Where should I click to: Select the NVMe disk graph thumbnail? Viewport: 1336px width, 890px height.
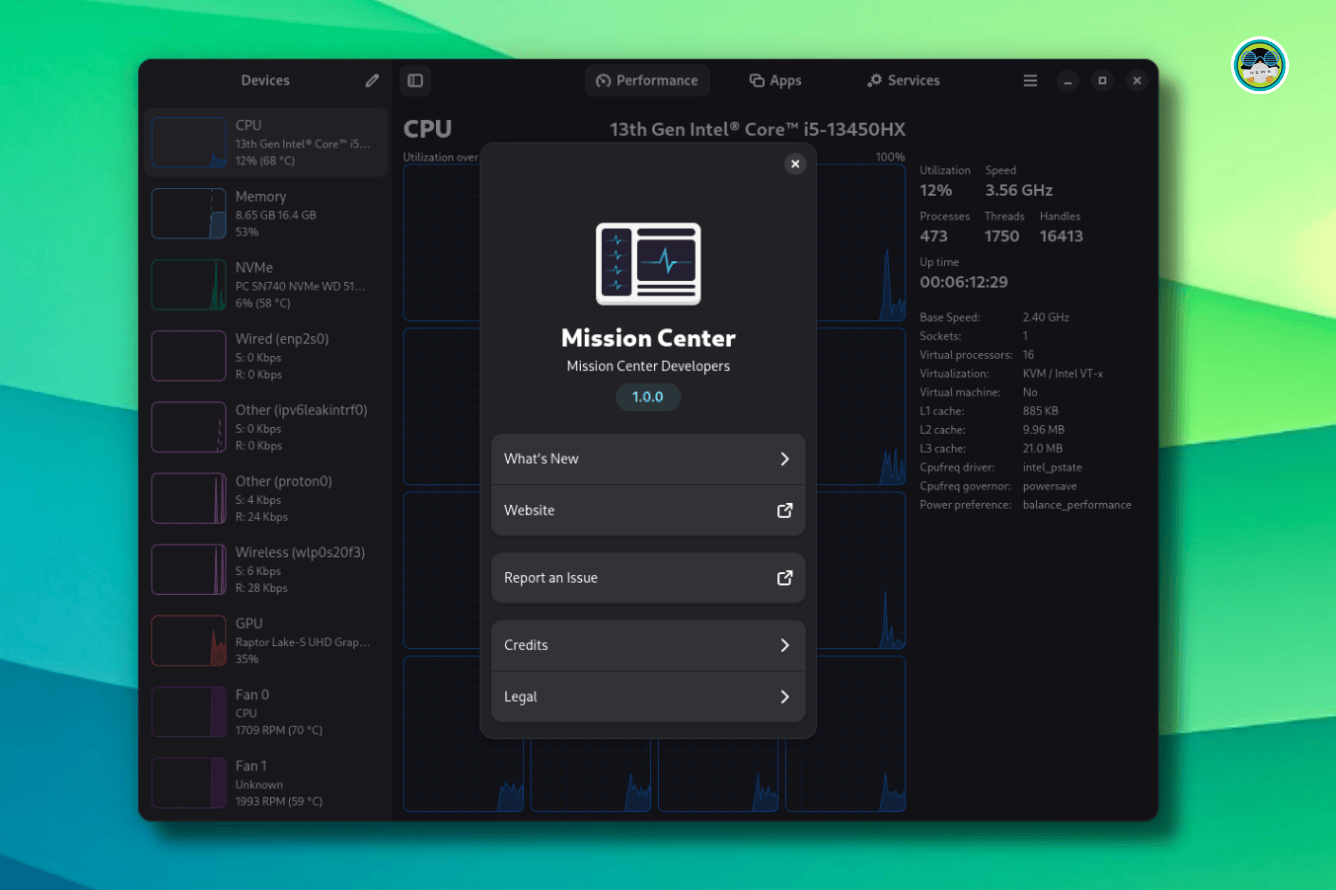click(x=189, y=285)
